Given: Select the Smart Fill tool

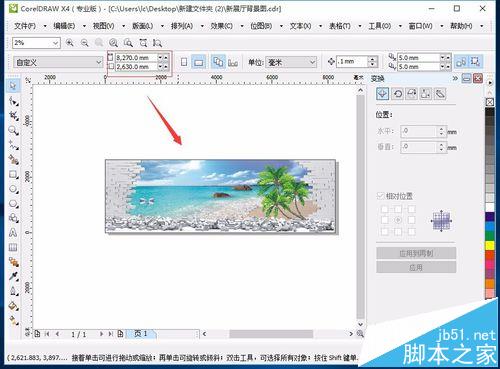Looking at the screenshot, I should point(13,160).
